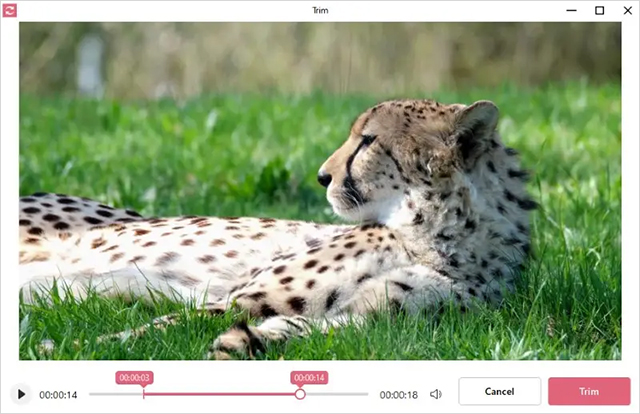Click the pink app logo icon
Screen dimensions: 640x414
pyautogui.click(x=9, y=10)
